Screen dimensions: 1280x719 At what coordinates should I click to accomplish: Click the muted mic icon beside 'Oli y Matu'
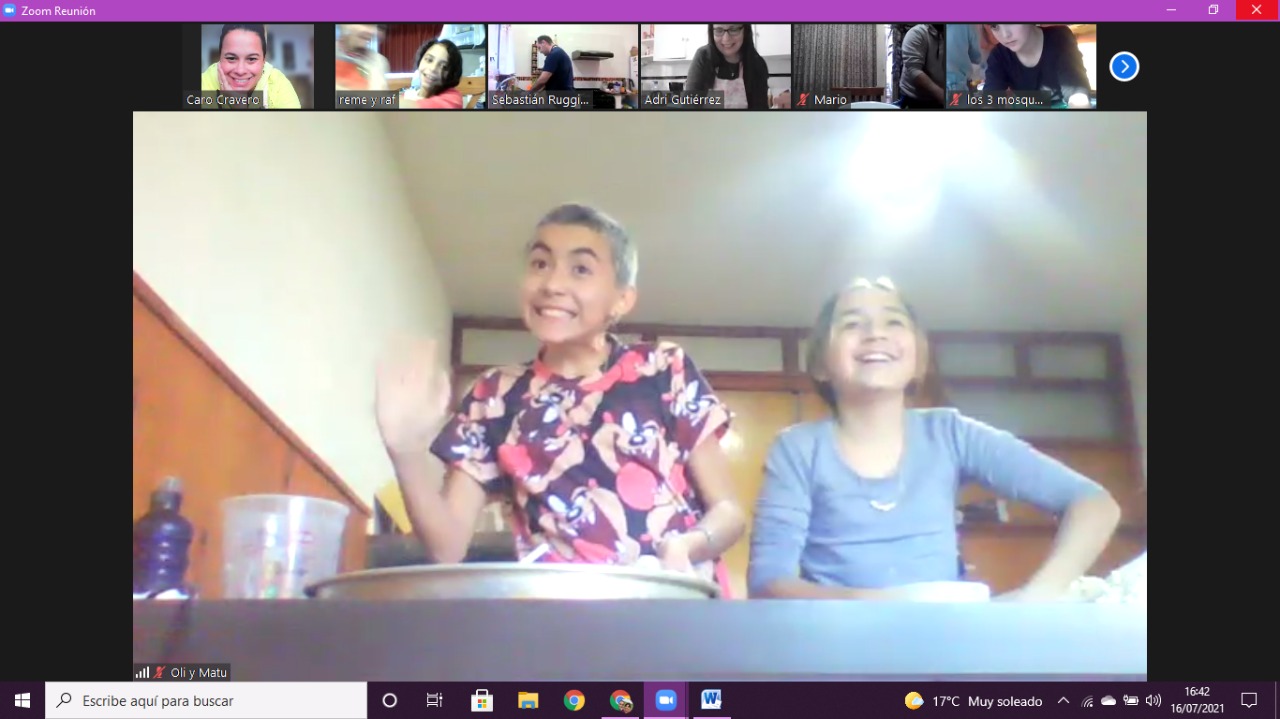tap(159, 673)
